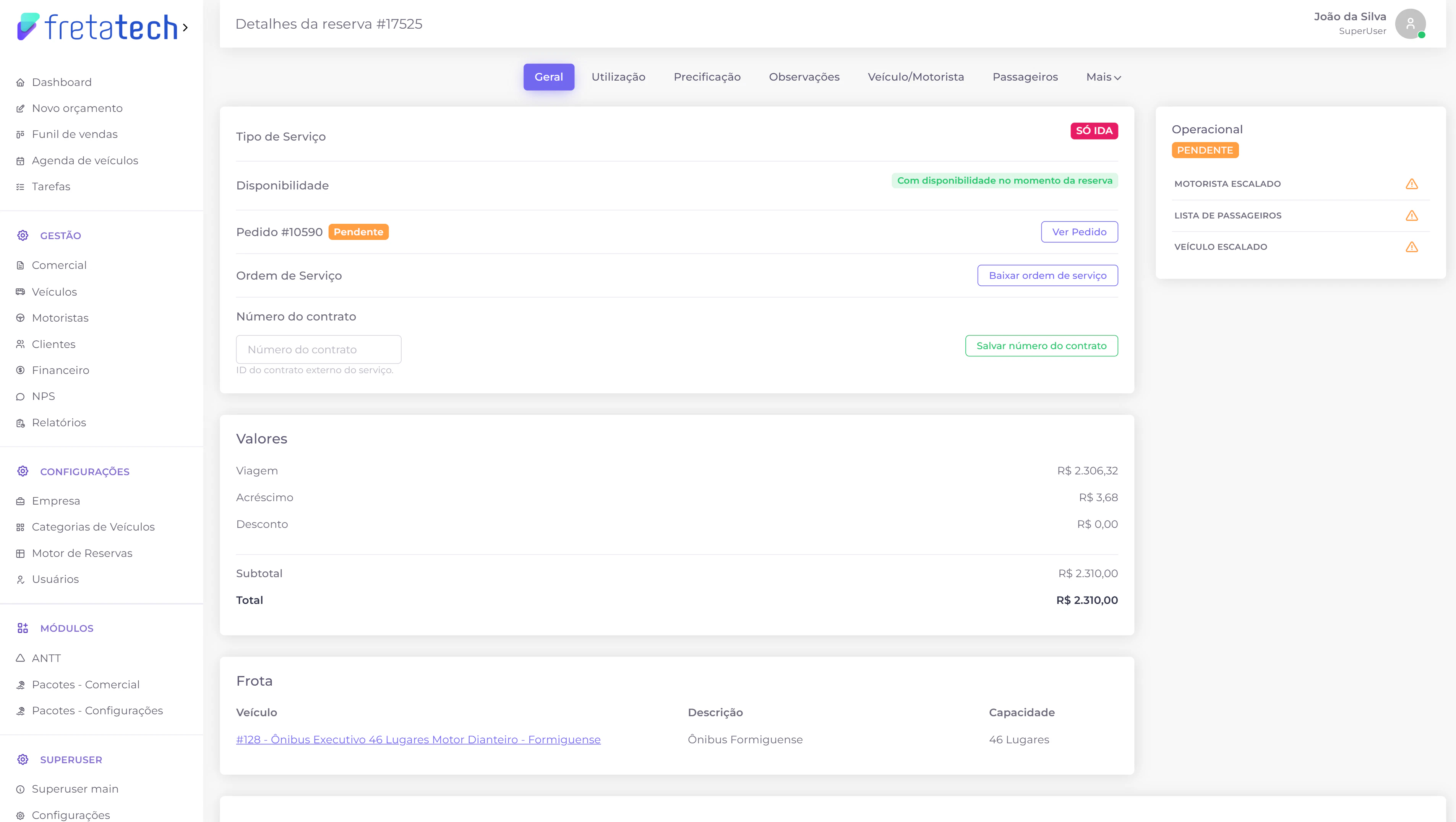Open vehicle #128 Ônibus Executivo link
This screenshot has width=1456, height=822.
pyautogui.click(x=418, y=739)
